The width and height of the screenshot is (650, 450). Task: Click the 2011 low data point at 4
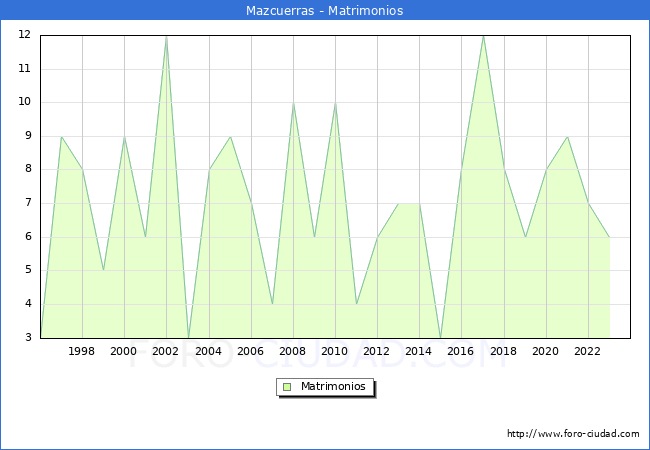[x=357, y=304]
